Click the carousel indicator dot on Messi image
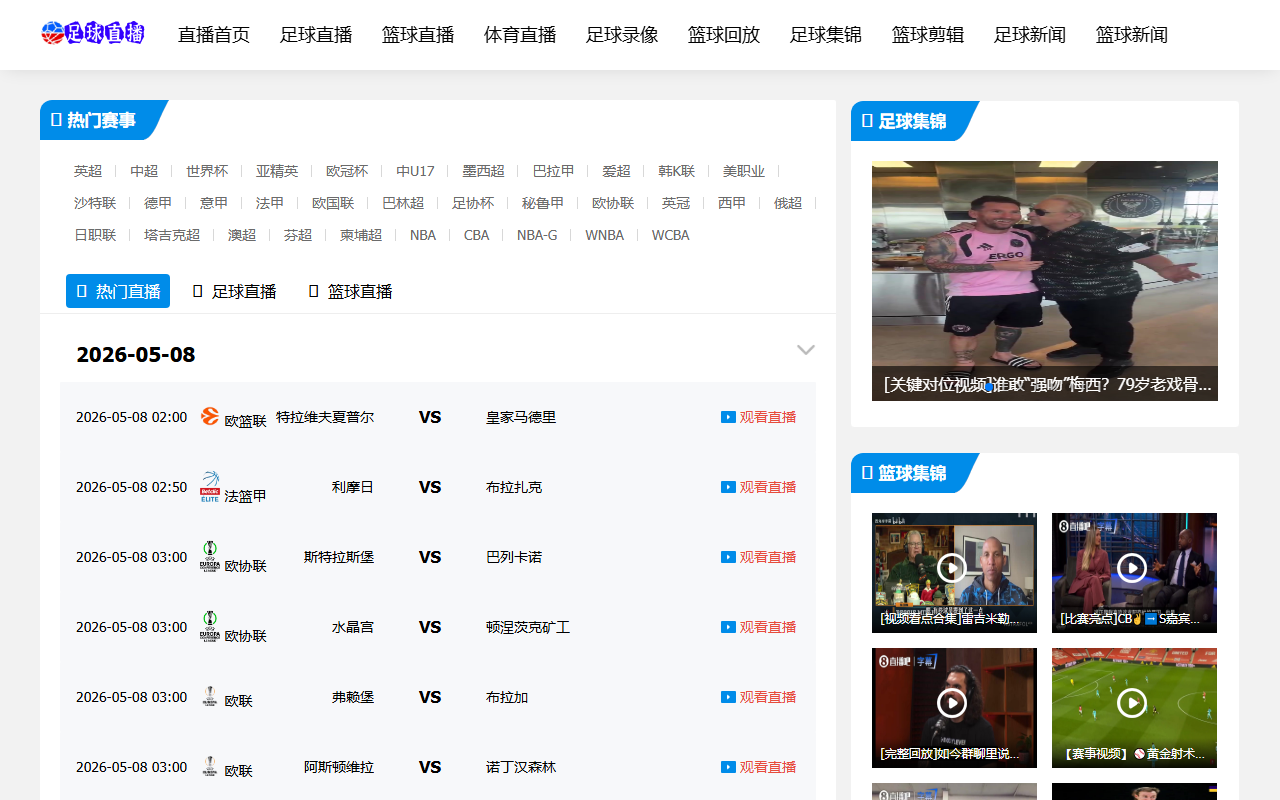Viewport: 1280px width, 800px height. (x=989, y=387)
